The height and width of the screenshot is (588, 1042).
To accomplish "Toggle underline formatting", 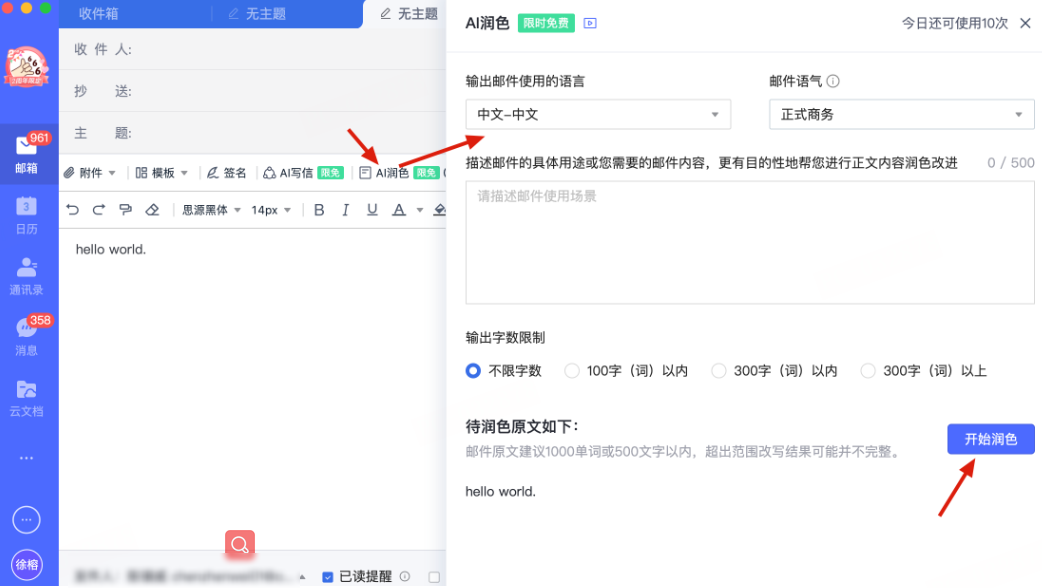I will pos(372,210).
